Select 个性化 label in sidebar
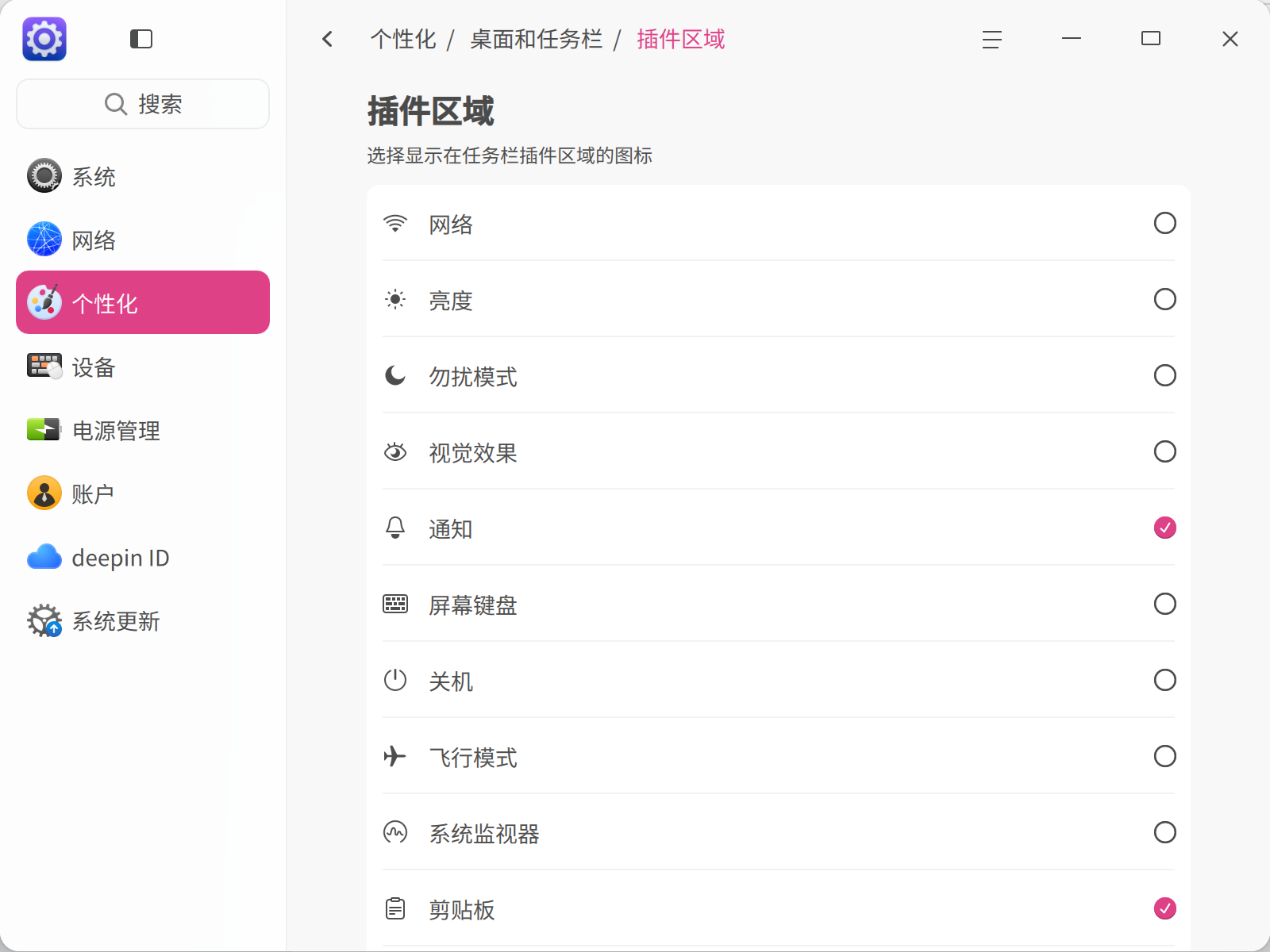The width and height of the screenshot is (1270, 952). coord(105,303)
